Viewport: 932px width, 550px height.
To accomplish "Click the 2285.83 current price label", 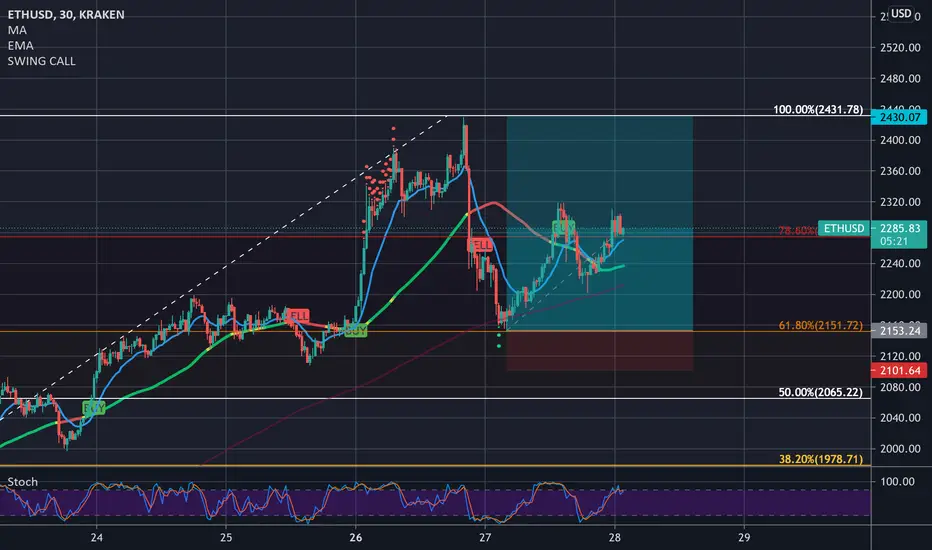I will coord(900,228).
